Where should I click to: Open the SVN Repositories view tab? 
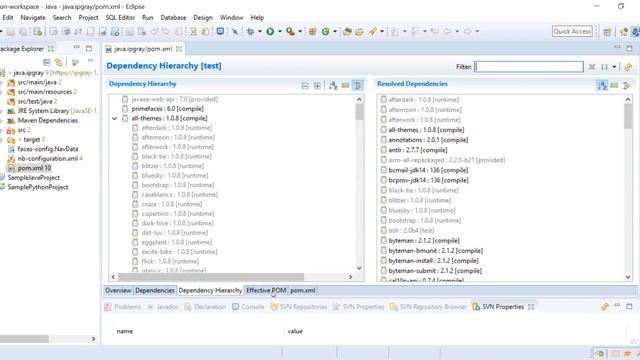299,307
